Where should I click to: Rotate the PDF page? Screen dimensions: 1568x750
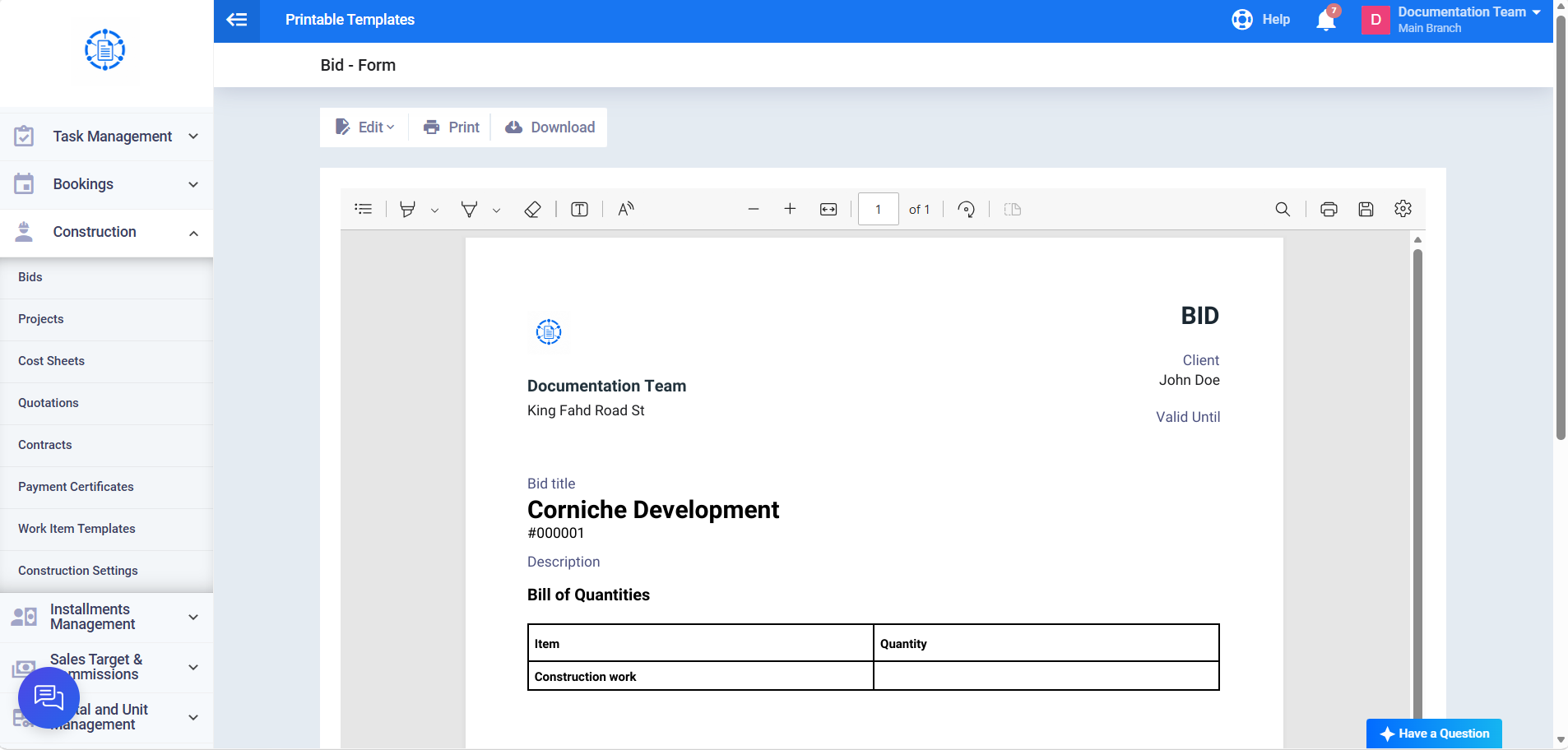(967, 209)
